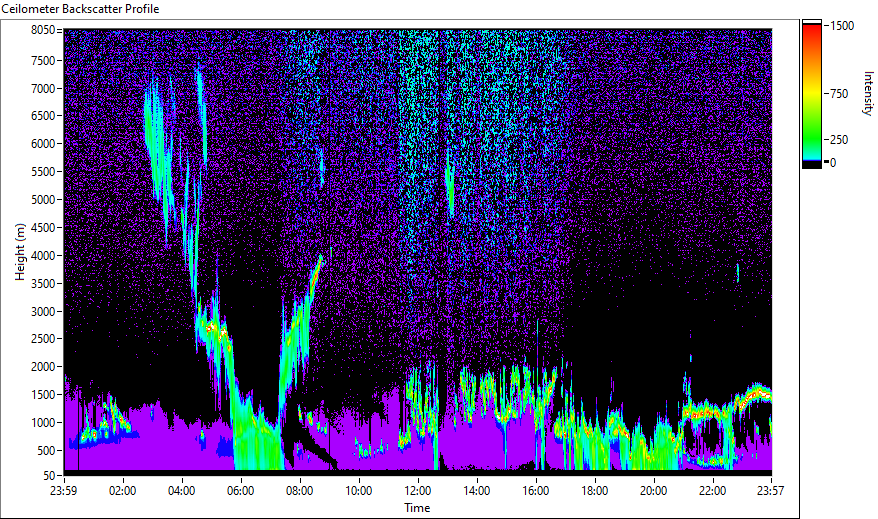Screen dimensions: 878x519
Task: Click the 06:00 time axis label
Action: coord(241,491)
